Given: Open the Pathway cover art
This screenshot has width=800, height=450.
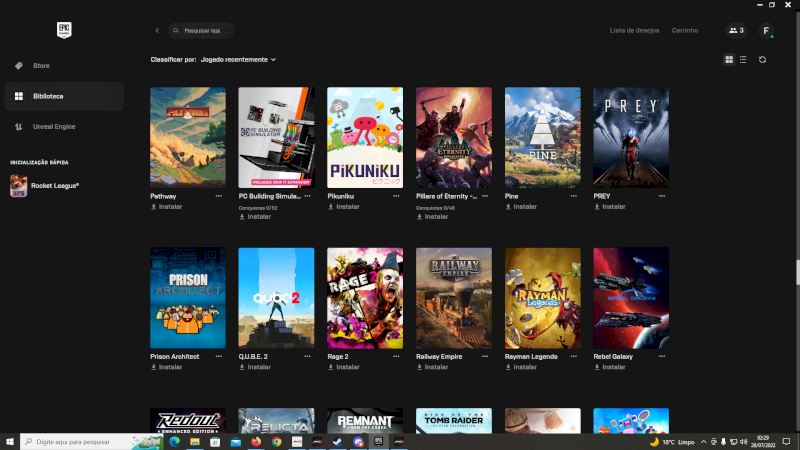Looking at the screenshot, I should point(188,137).
